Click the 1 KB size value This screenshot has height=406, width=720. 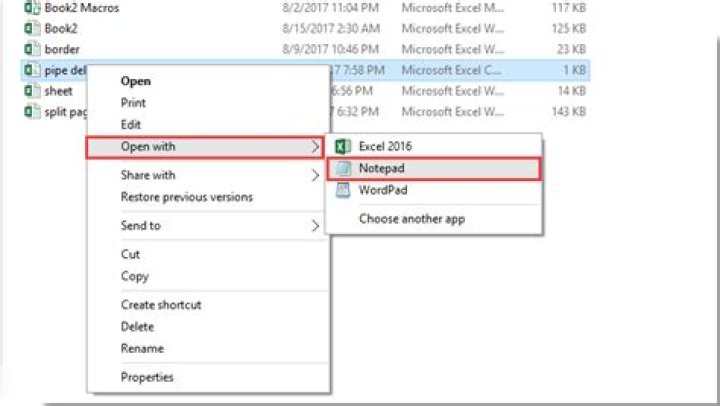(574, 70)
